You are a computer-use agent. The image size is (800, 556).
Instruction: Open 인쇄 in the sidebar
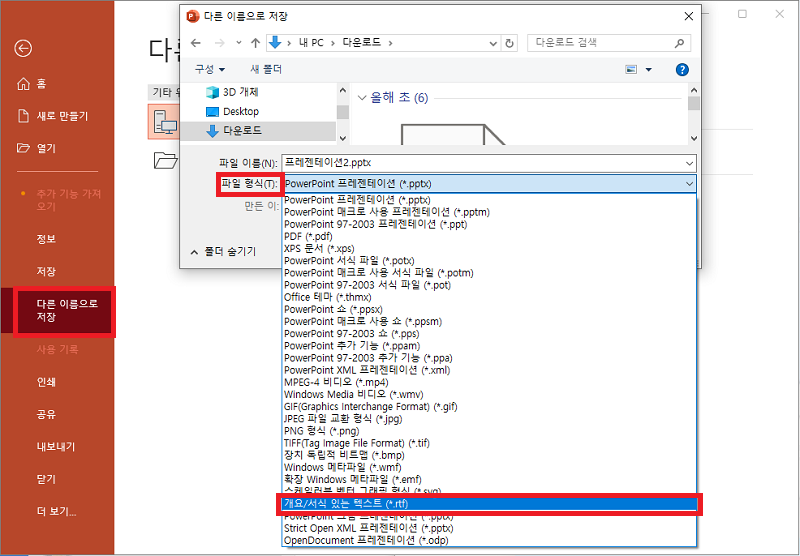46,382
